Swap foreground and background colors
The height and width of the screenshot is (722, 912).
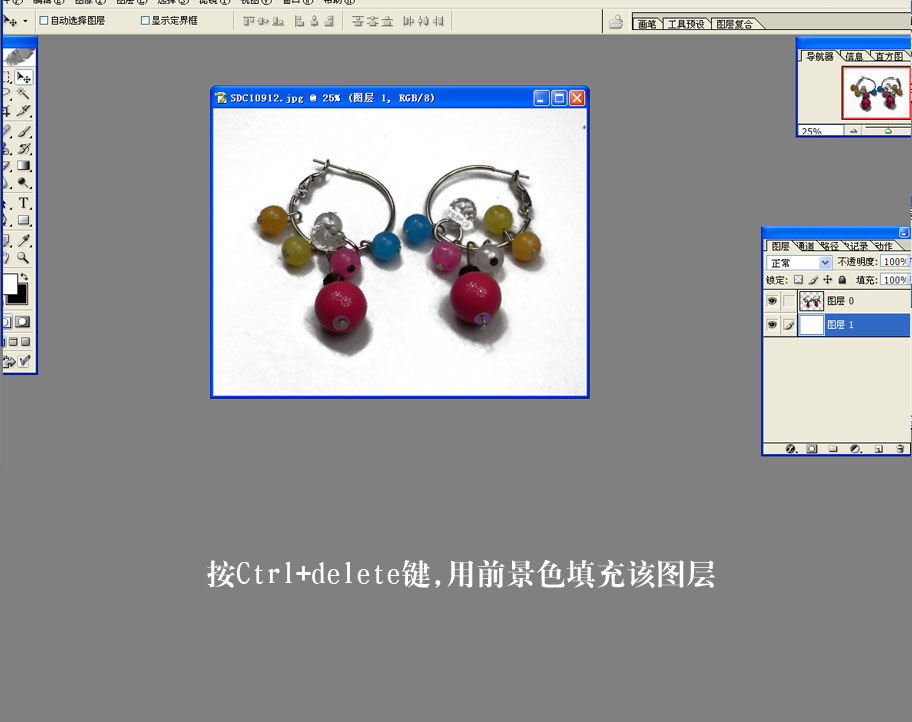[24, 276]
